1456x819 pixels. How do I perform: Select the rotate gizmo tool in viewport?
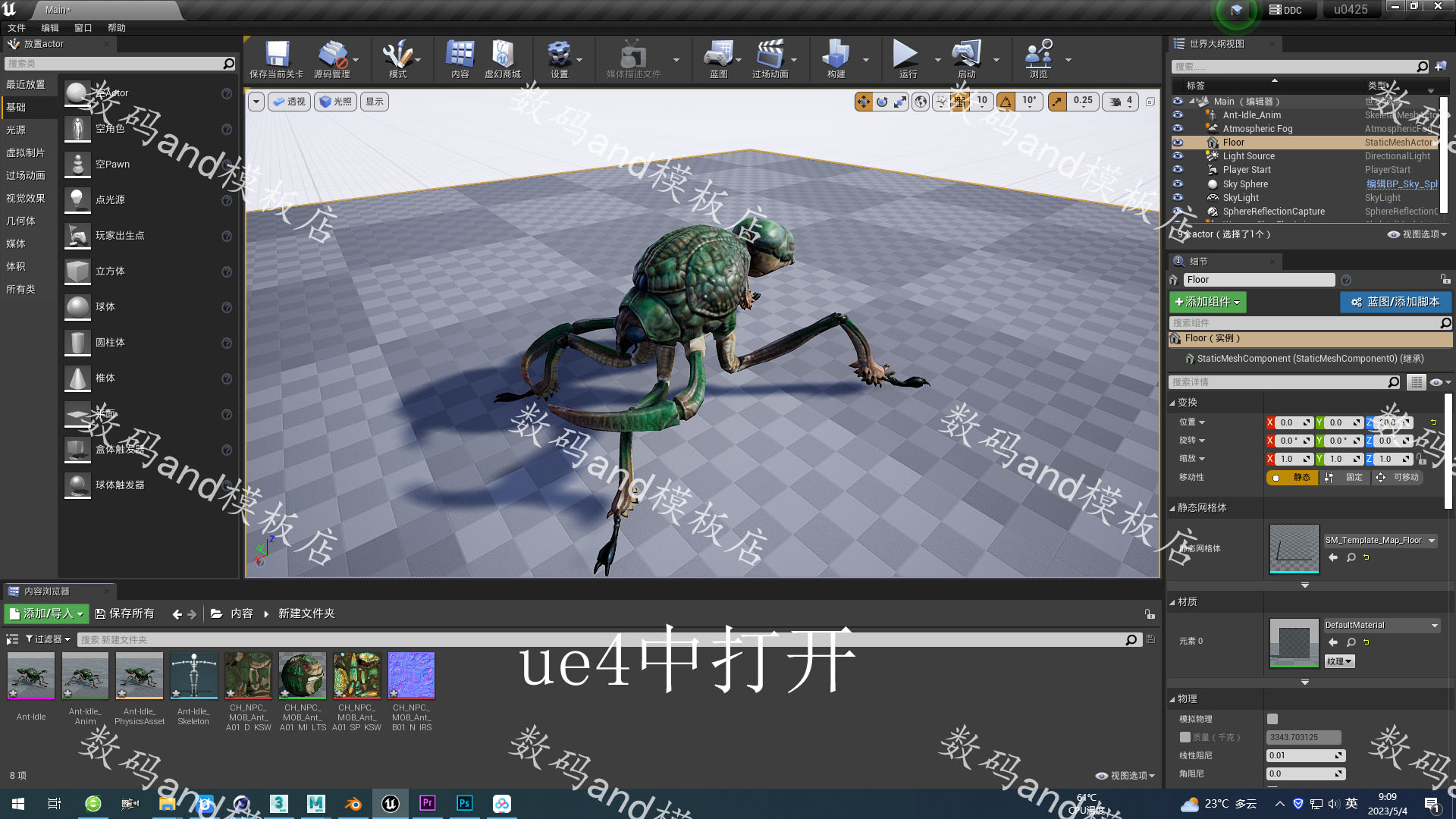pos(882,102)
